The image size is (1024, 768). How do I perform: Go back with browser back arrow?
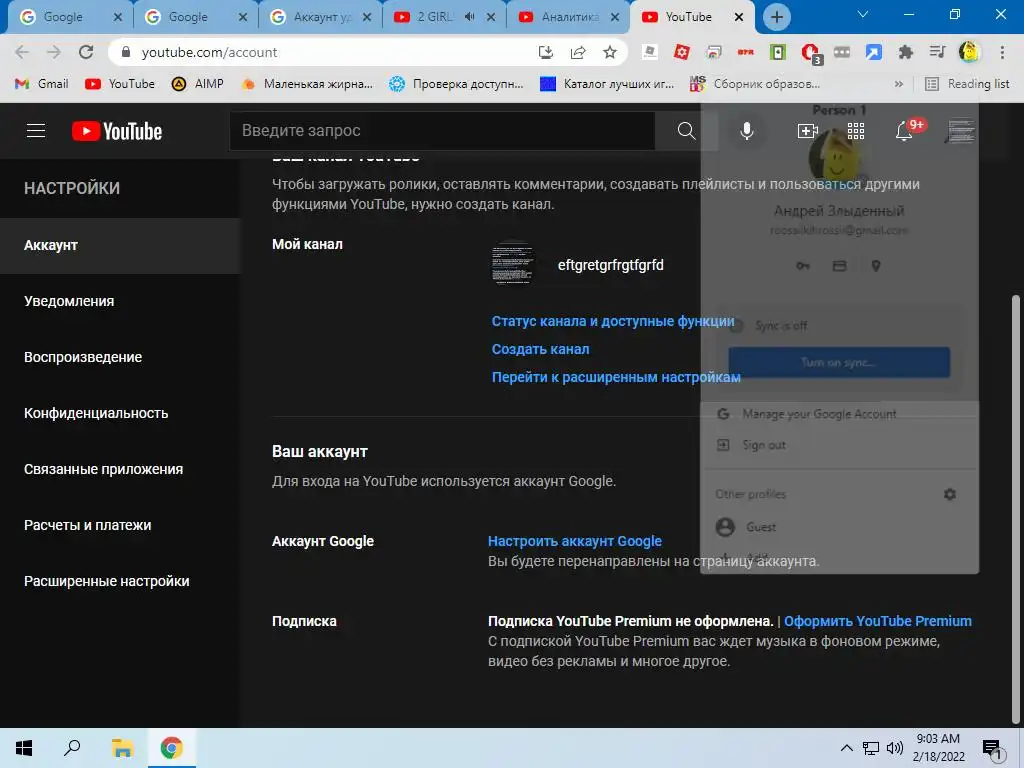click(x=22, y=52)
